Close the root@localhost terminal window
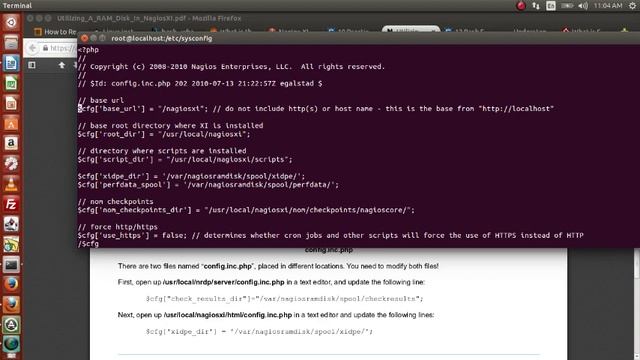 pos(84,38)
